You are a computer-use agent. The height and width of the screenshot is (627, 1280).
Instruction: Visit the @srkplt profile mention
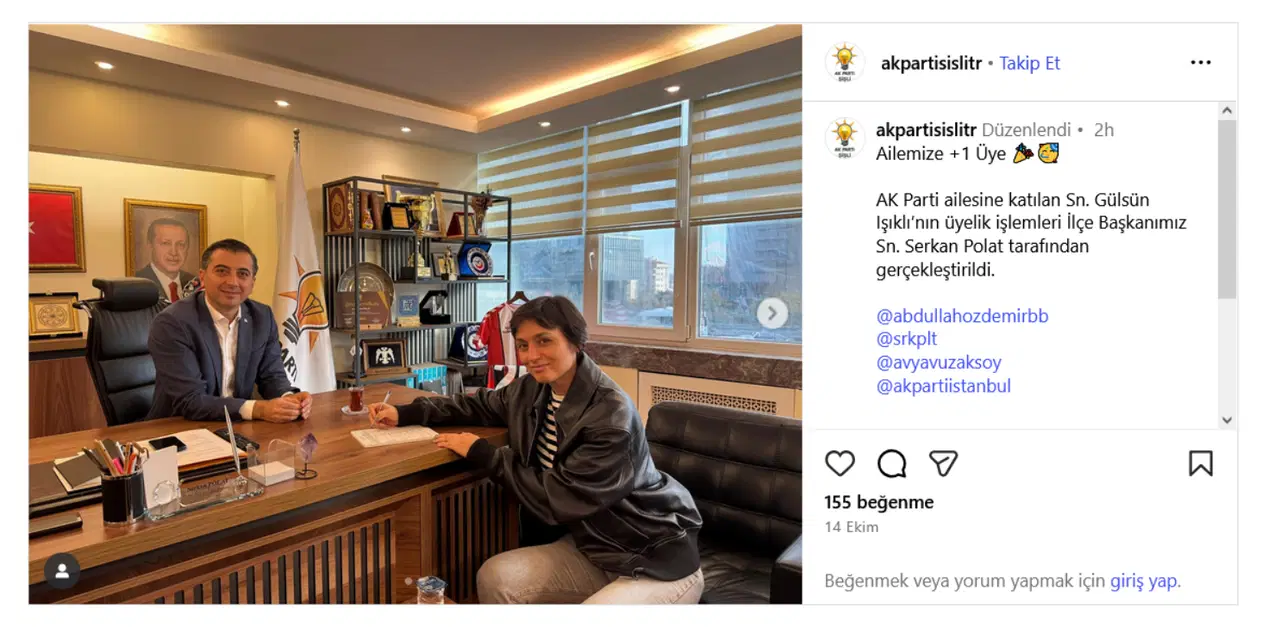tap(906, 339)
